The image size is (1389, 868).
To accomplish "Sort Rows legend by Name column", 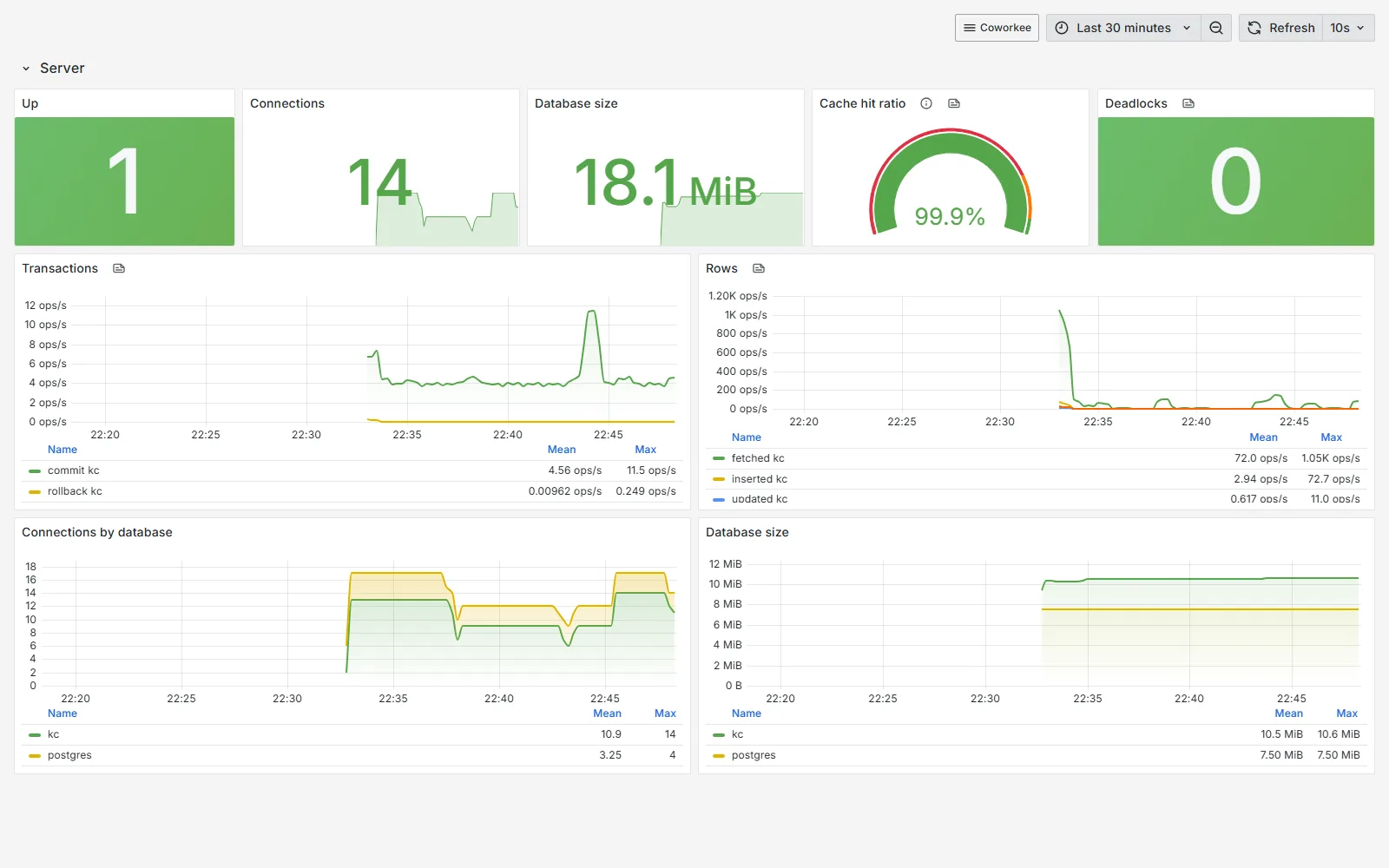I will tap(747, 437).
